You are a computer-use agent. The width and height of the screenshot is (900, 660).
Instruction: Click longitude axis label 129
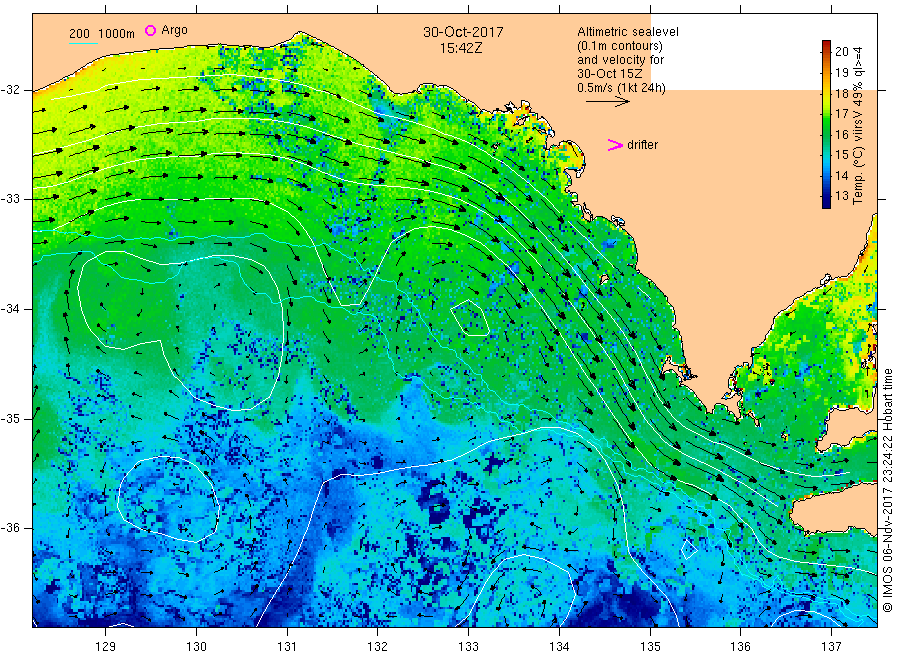click(106, 647)
